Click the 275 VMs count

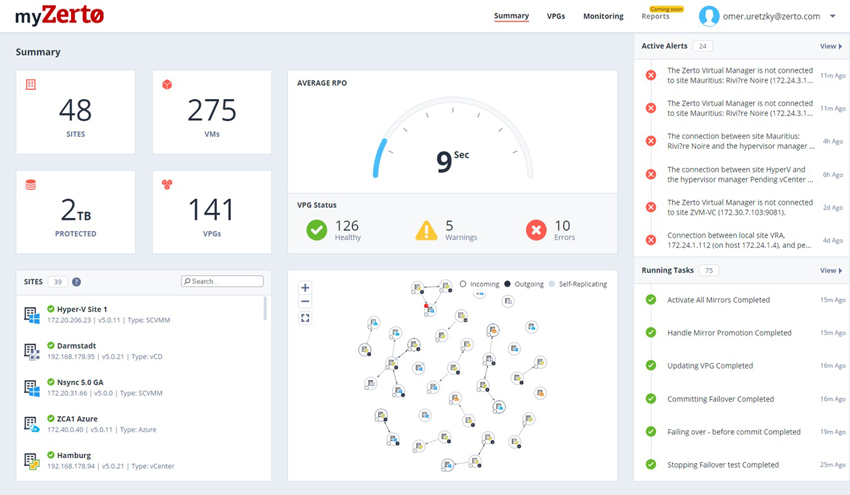212,111
